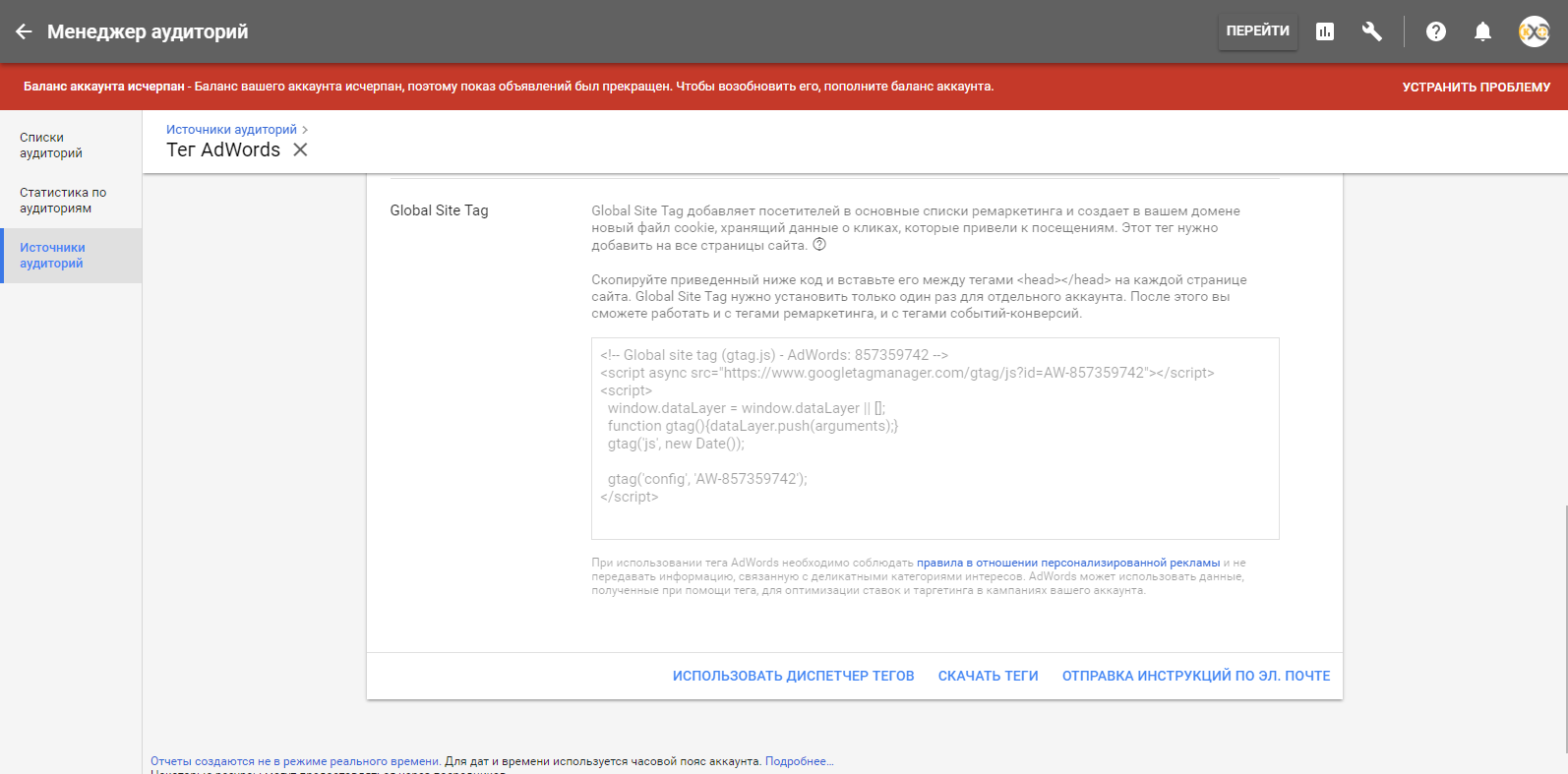Click the vertical page scrollbar
Viewport: 1568px width, 774px height.
[1564, 629]
